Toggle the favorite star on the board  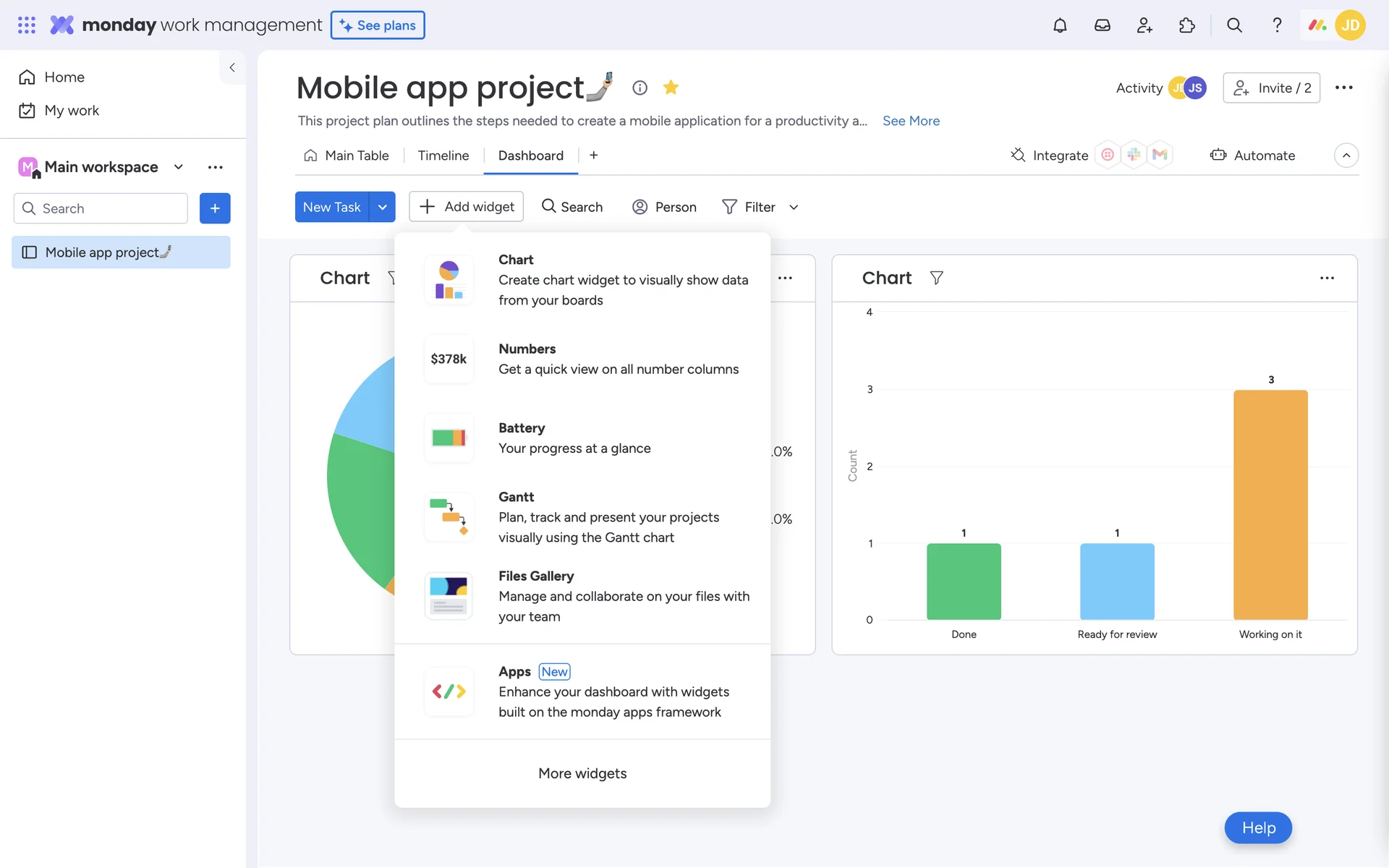[x=671, y=88]
